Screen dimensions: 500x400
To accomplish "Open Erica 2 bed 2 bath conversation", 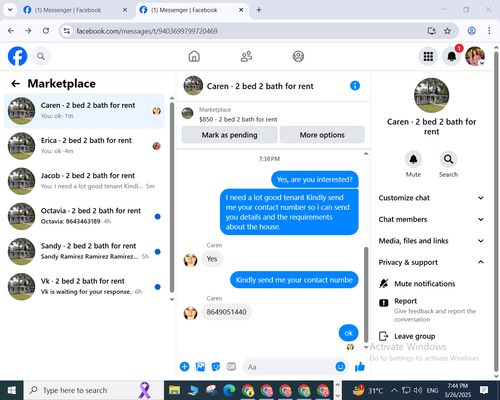I will coord(84,146).
